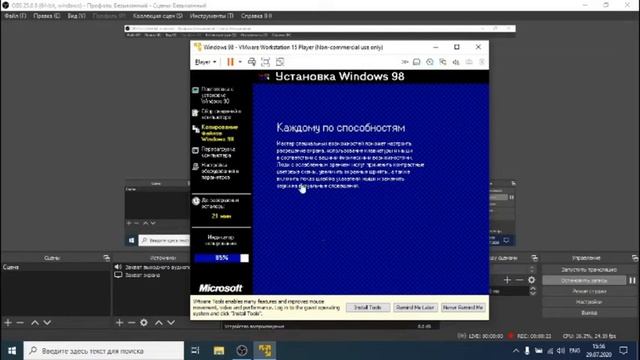
Task: Select the Сцена entry in the Scenes list
Action: click(56, 267)
